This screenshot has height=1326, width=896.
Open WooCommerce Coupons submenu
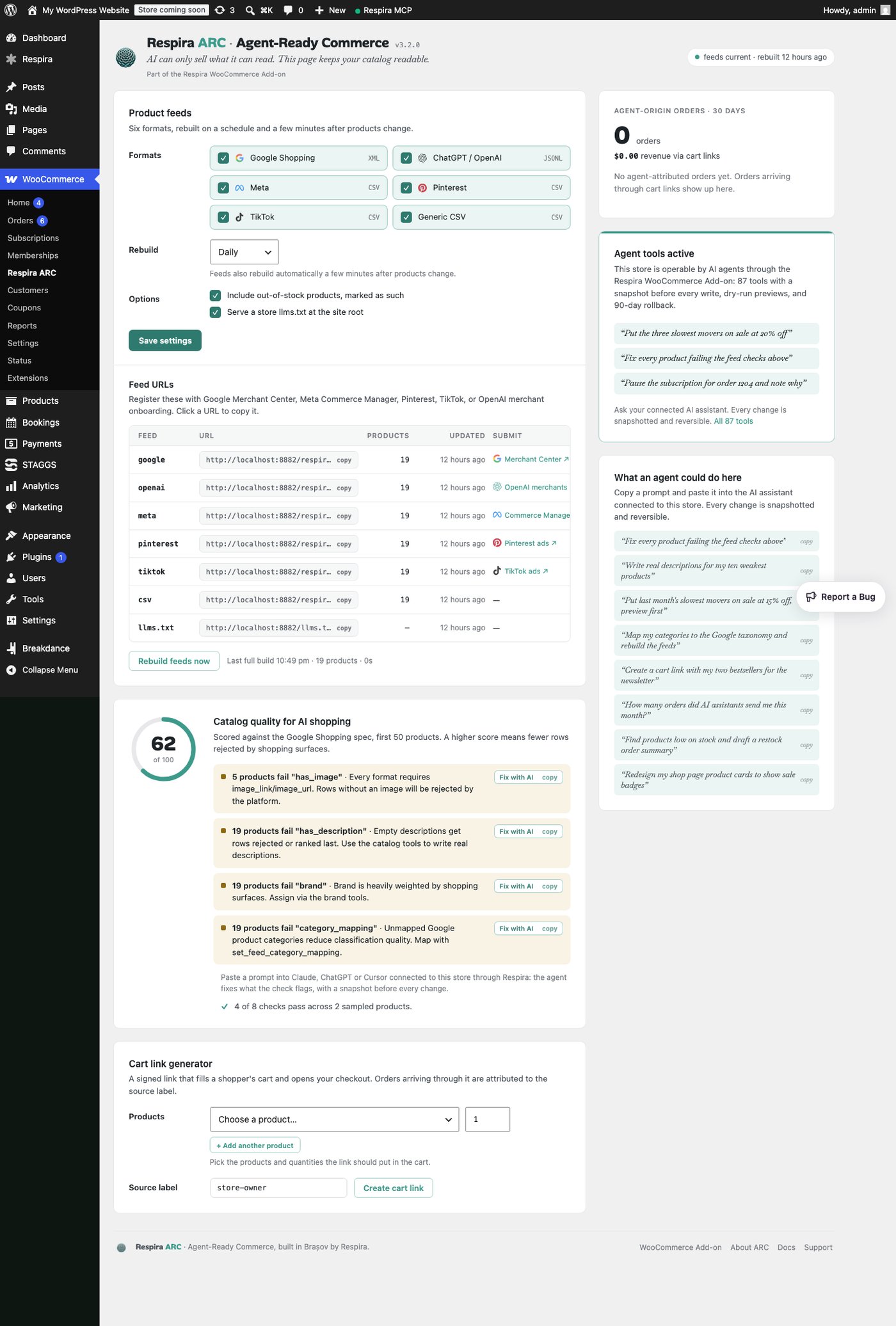(x=24, y=308)
